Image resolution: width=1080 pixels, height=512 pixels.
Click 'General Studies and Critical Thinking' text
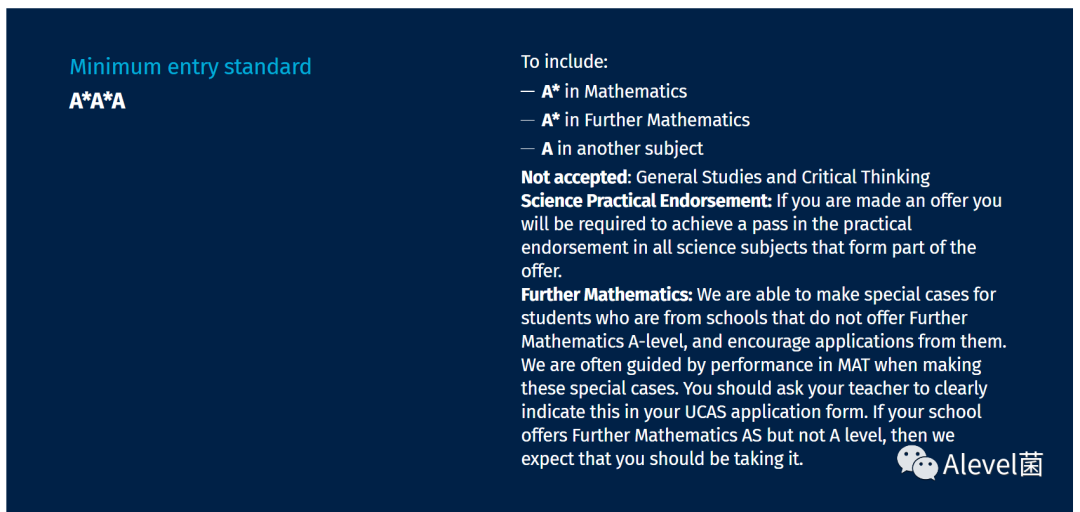tap(783, 177)
